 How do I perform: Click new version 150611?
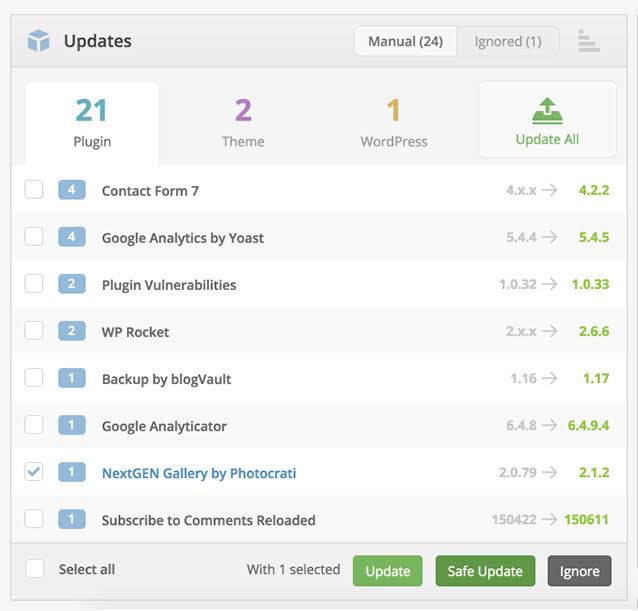(586, 519)
